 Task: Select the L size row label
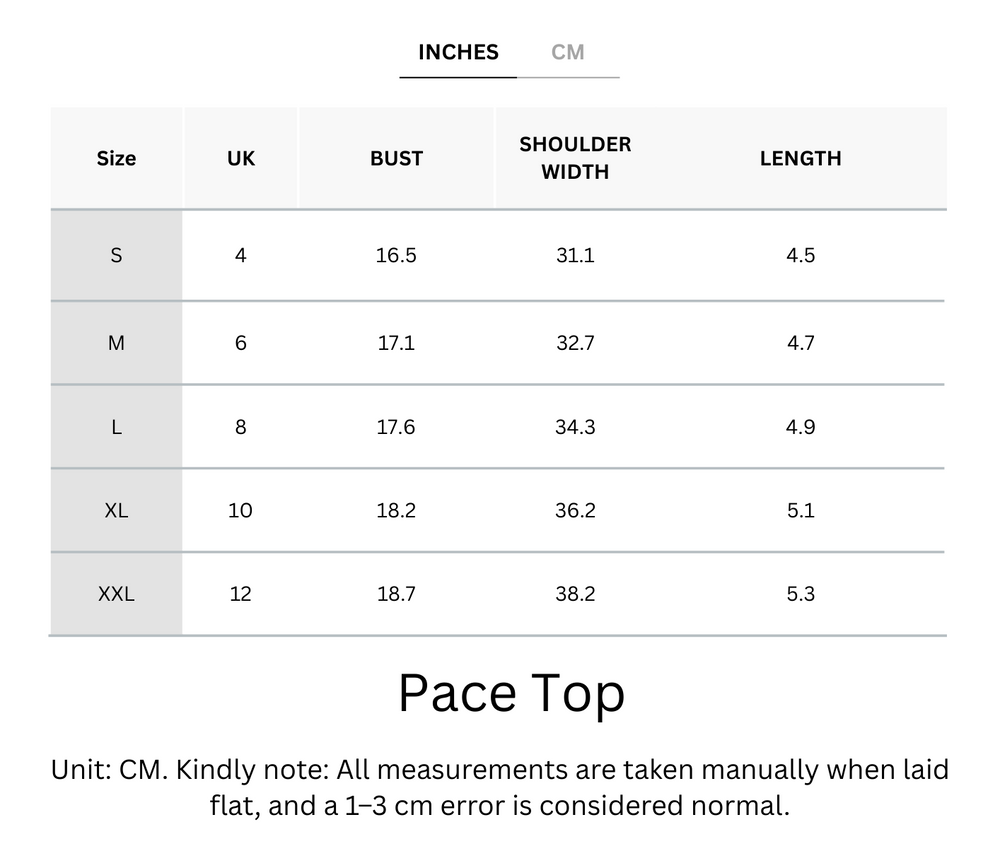116,427
